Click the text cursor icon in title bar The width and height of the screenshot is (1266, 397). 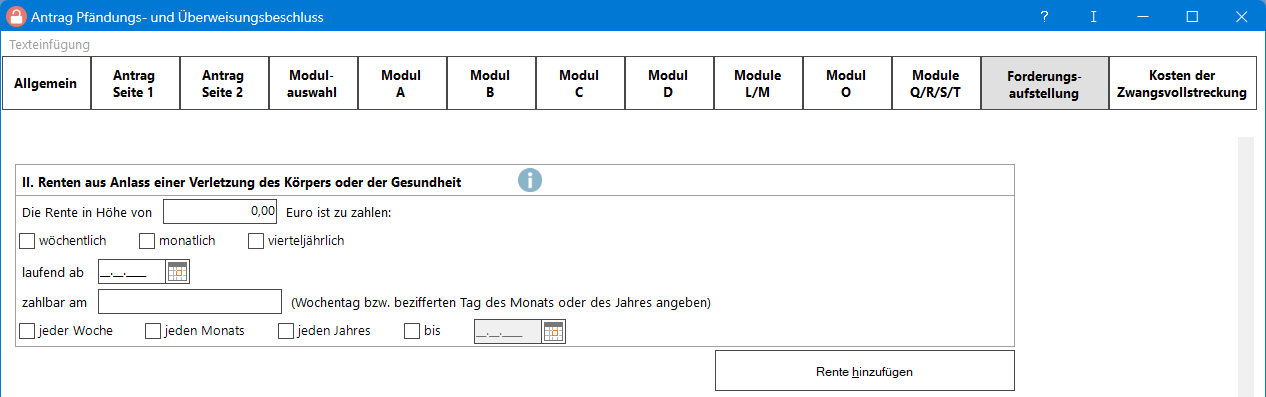1094,17
